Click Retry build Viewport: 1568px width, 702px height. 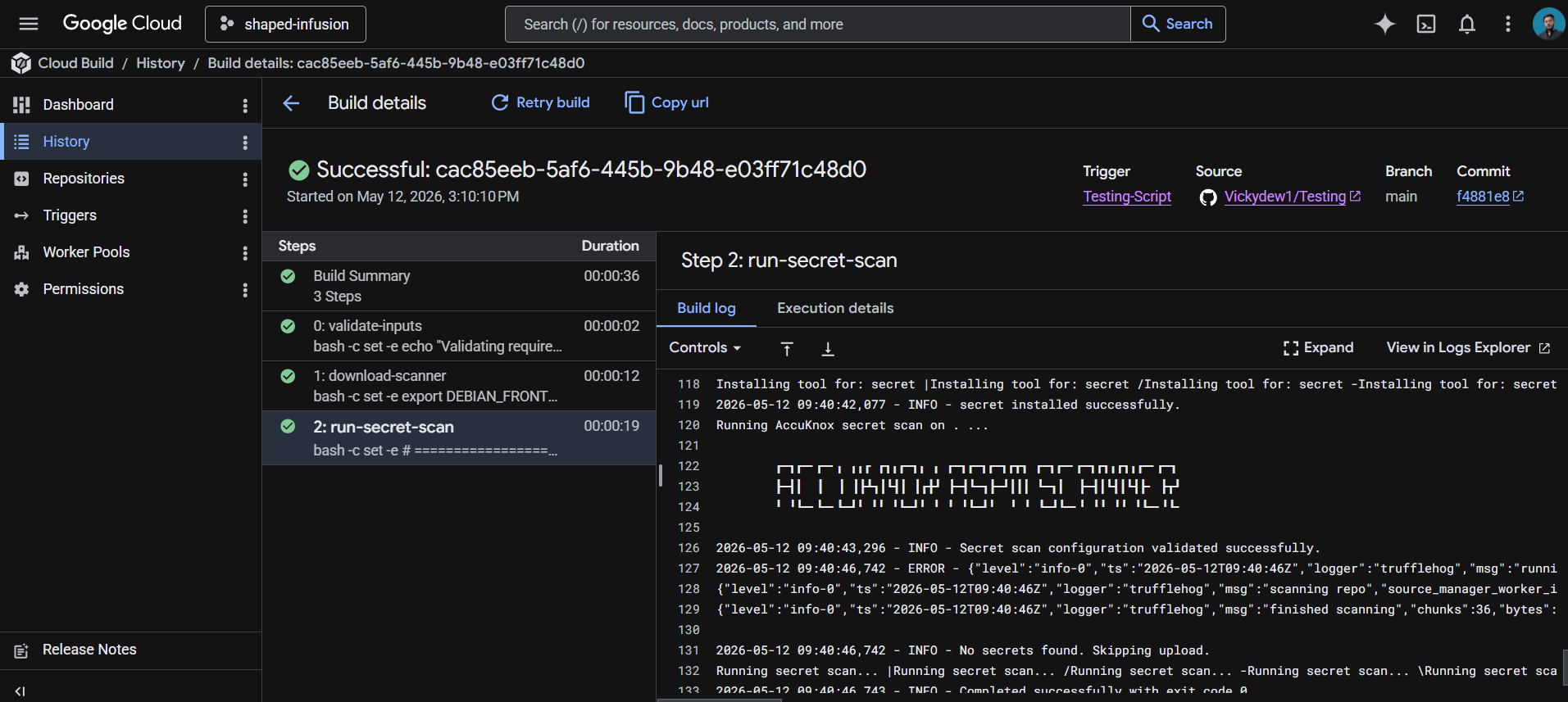click(x=540, y=102)
